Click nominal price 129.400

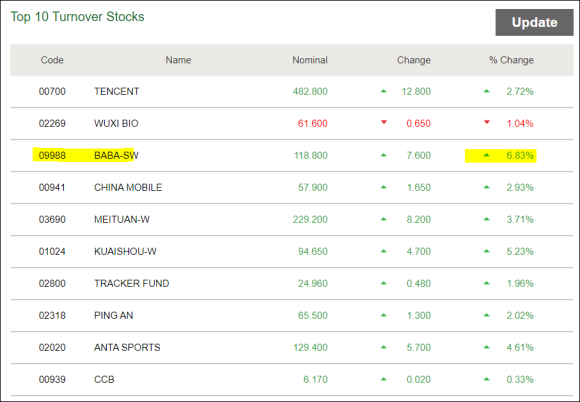[x=310, y=347]
